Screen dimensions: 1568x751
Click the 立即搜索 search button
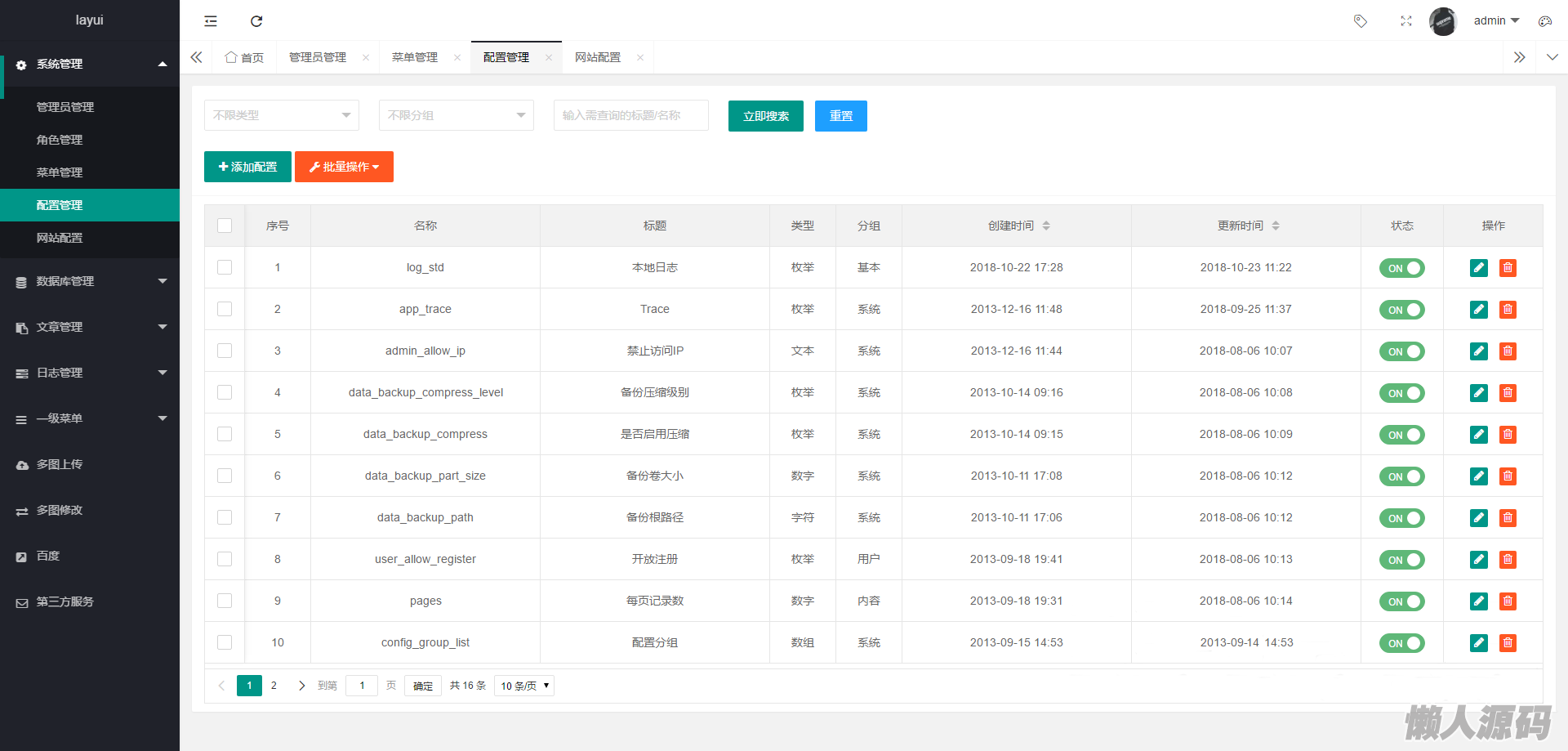coord(765,116)
